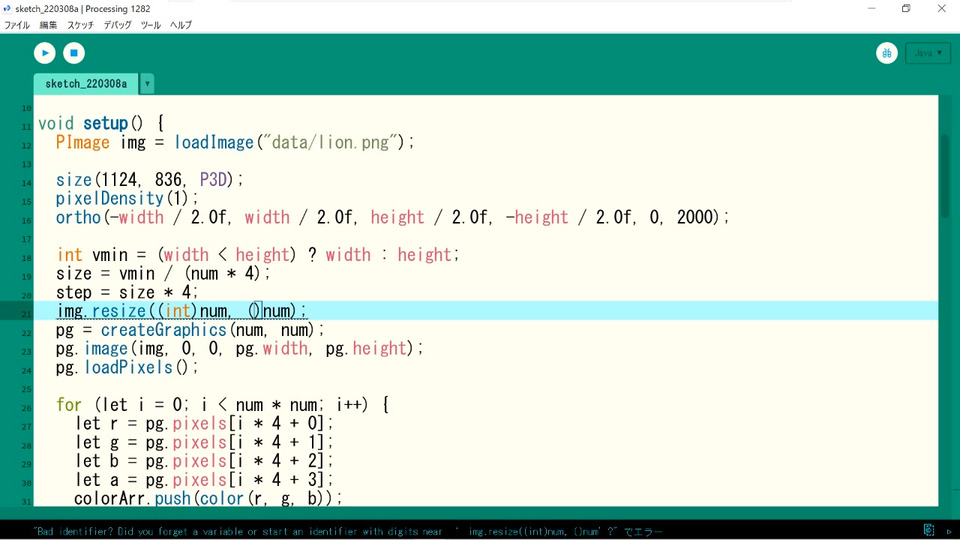Run the sketch with the play button
Screen dimensions: 960x540
45,53
